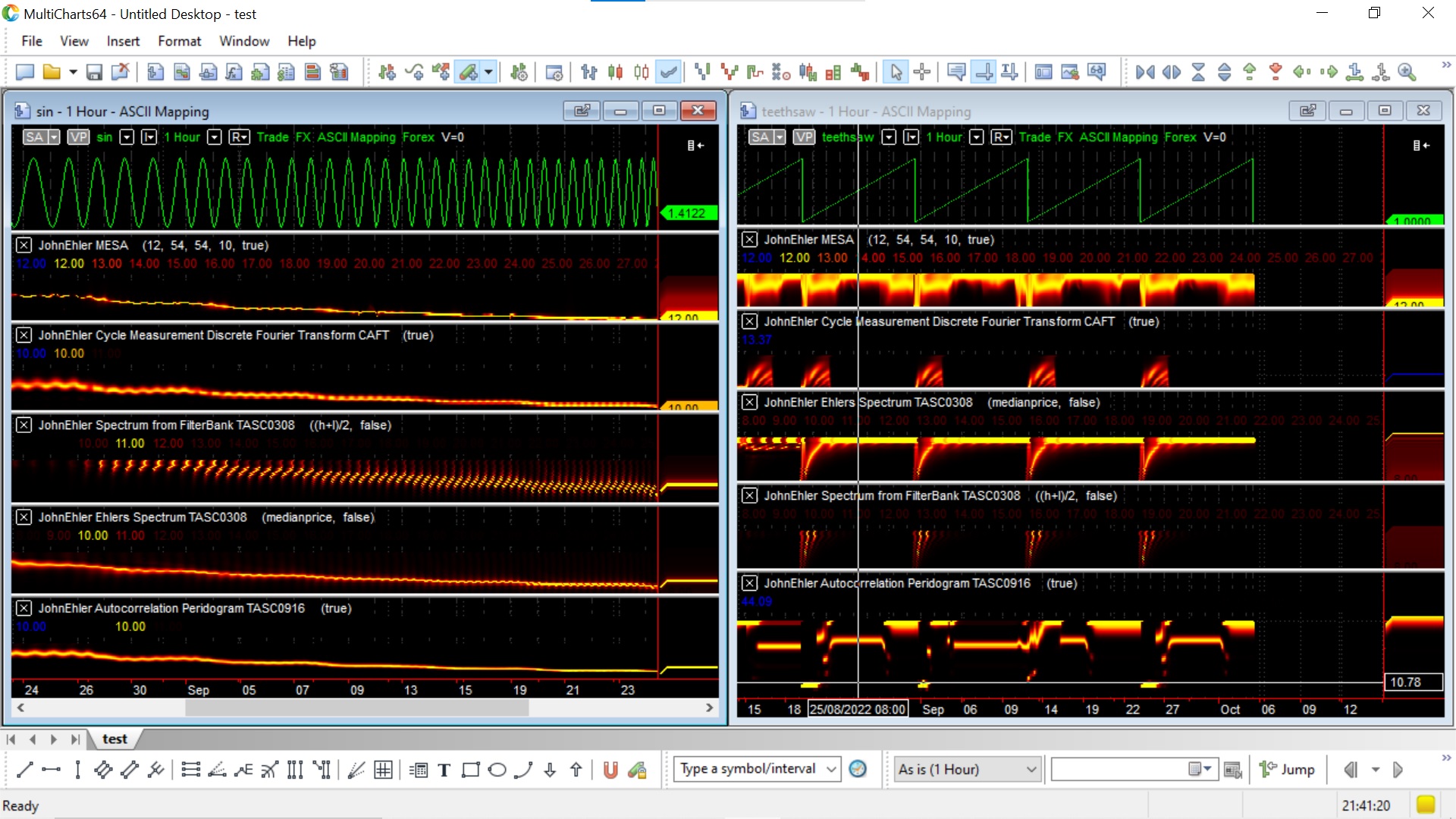Click the Jump button
Viewport: 1456px width, 819px height.
[x=1288, y=769]
